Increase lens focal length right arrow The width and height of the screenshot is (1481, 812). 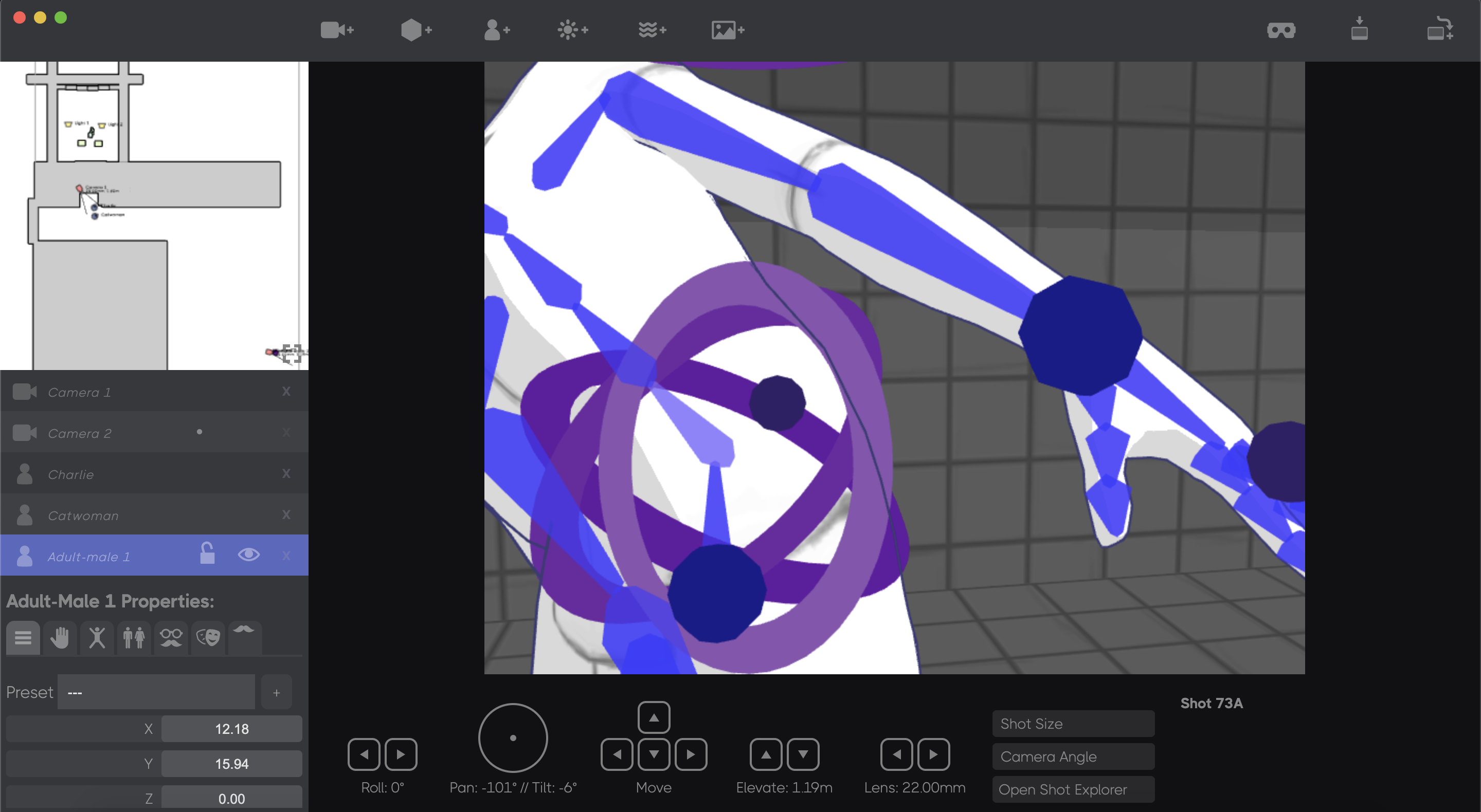click(x=934, y=754)
